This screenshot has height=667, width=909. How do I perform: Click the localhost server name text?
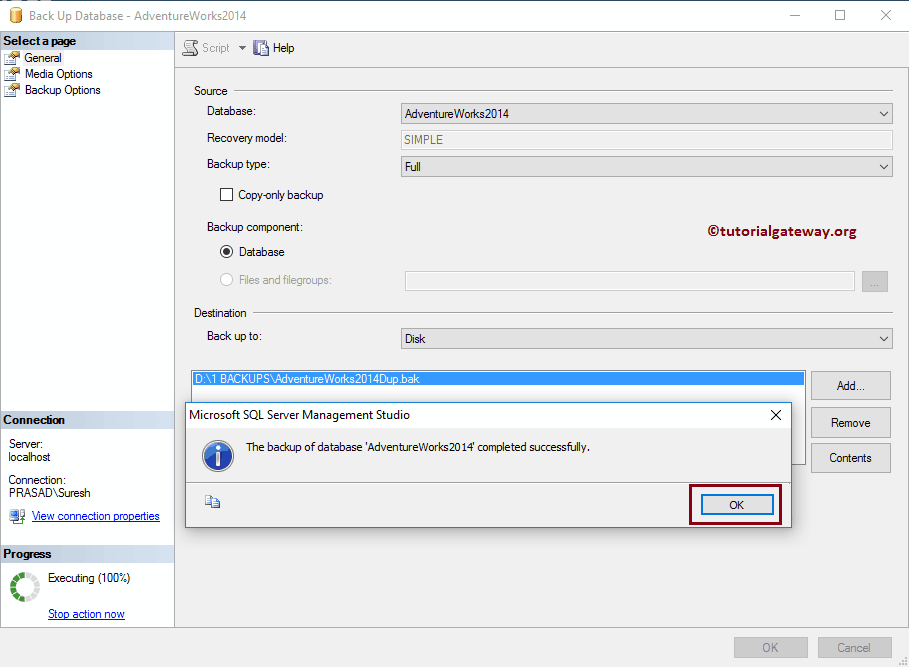pyautogui.click(x=30, y=457)
